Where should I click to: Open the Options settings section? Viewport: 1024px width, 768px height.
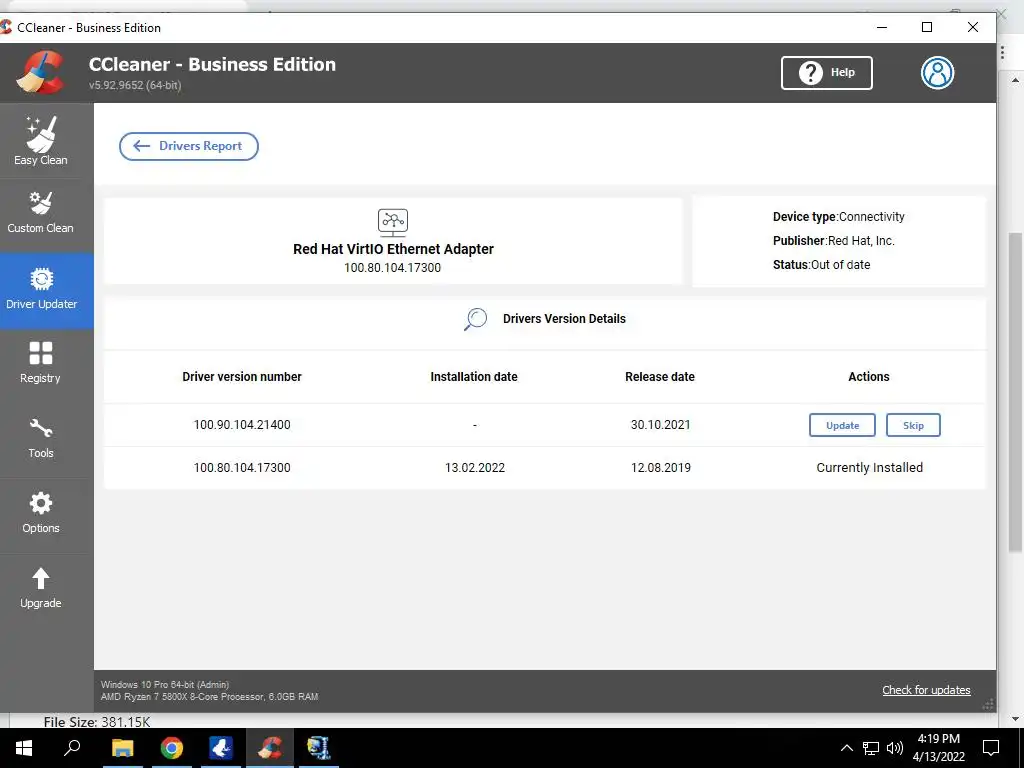pos(40,513)
